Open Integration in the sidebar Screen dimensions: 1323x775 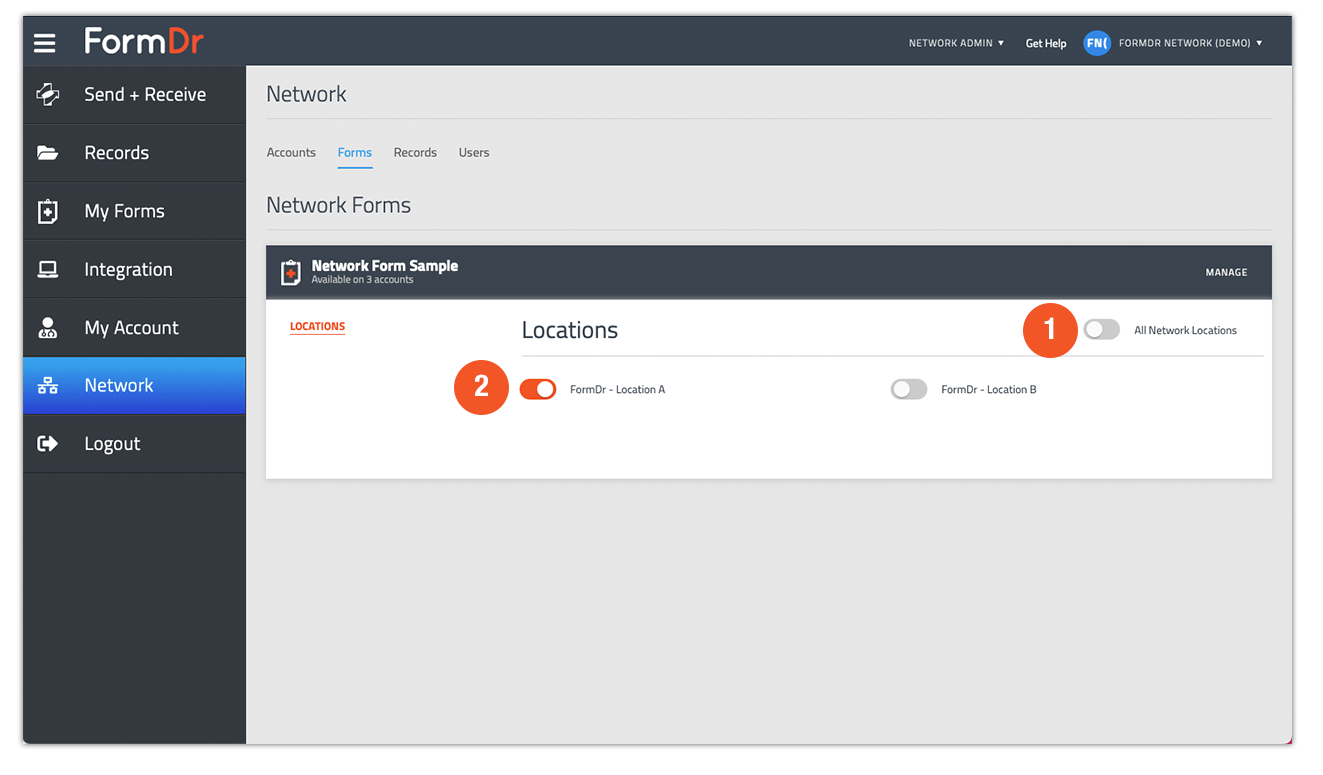pyautogui.click(x=134, y=269)
